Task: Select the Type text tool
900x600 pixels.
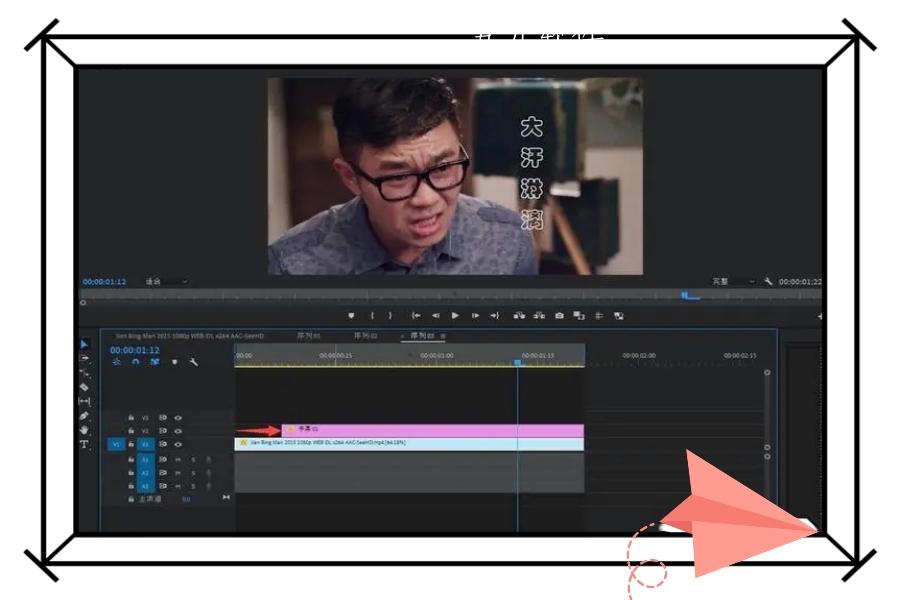Action: (x=84, y=444)
